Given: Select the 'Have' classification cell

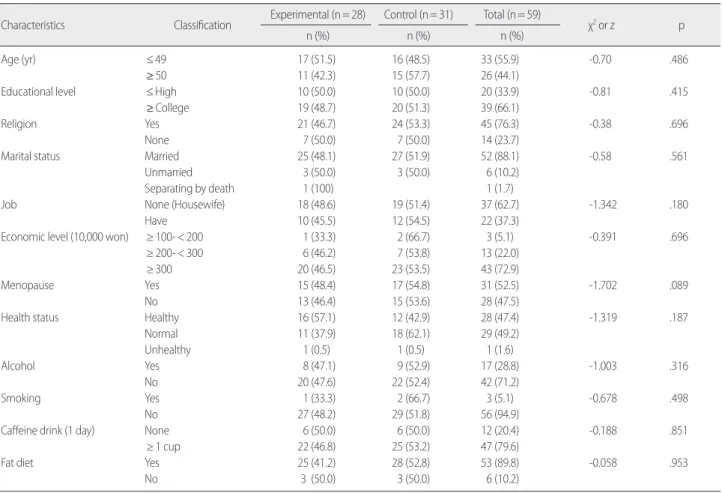Looking at the screenshot, I should click(x=156, y=220).
